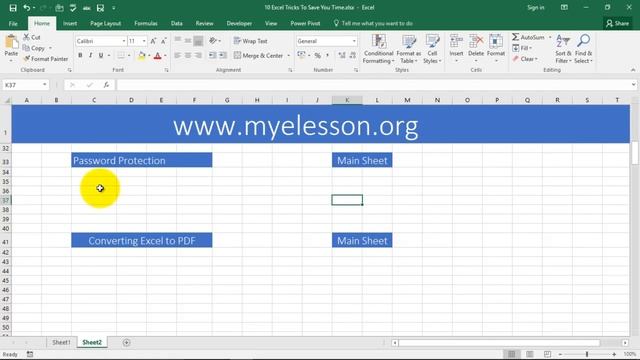The width and height of the screenshot is (640, 360).
Task: Expand AutoSum dropdown arrow
Action: point(550,37)
